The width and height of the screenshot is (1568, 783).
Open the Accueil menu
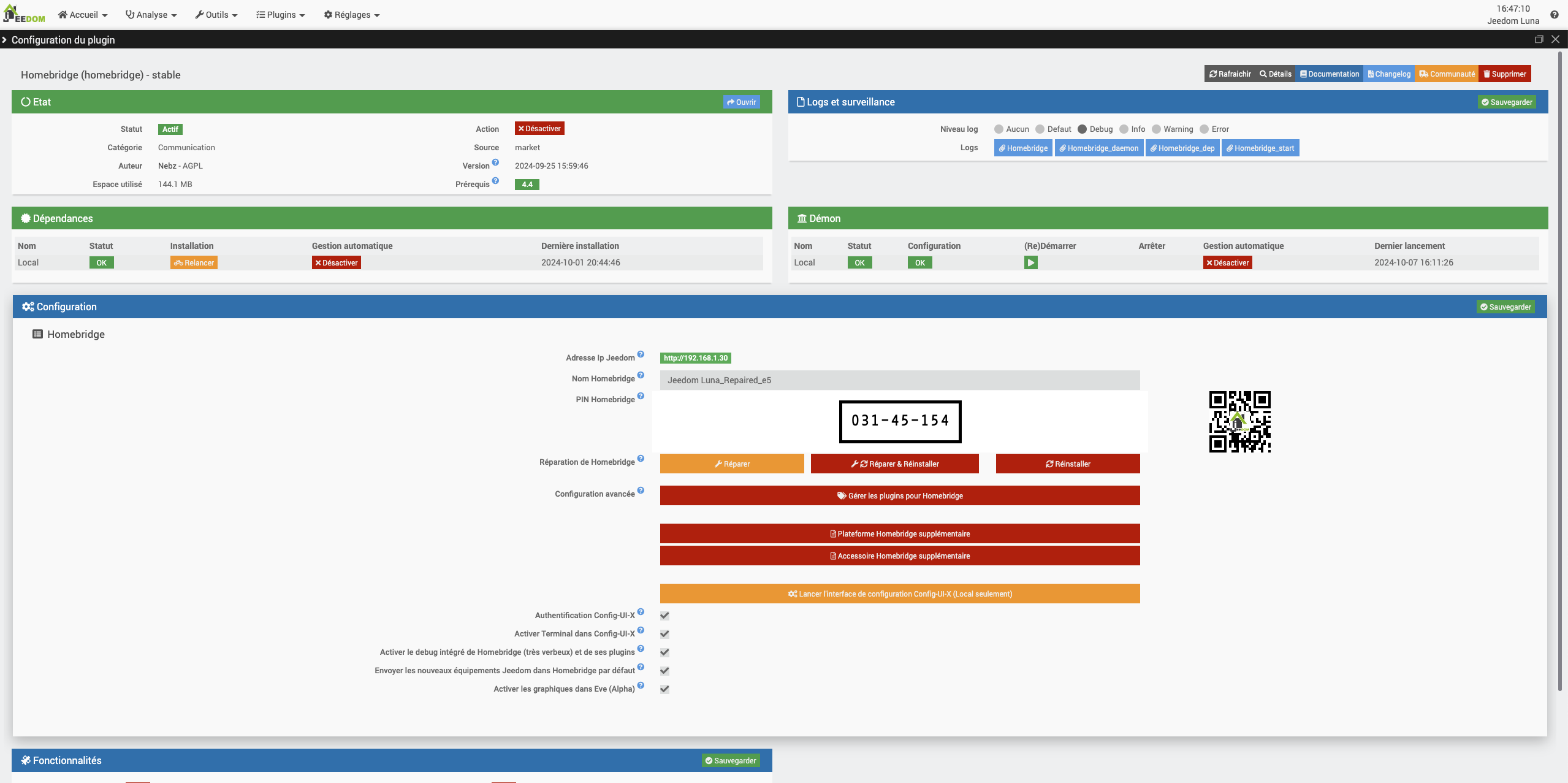(83, 15)
